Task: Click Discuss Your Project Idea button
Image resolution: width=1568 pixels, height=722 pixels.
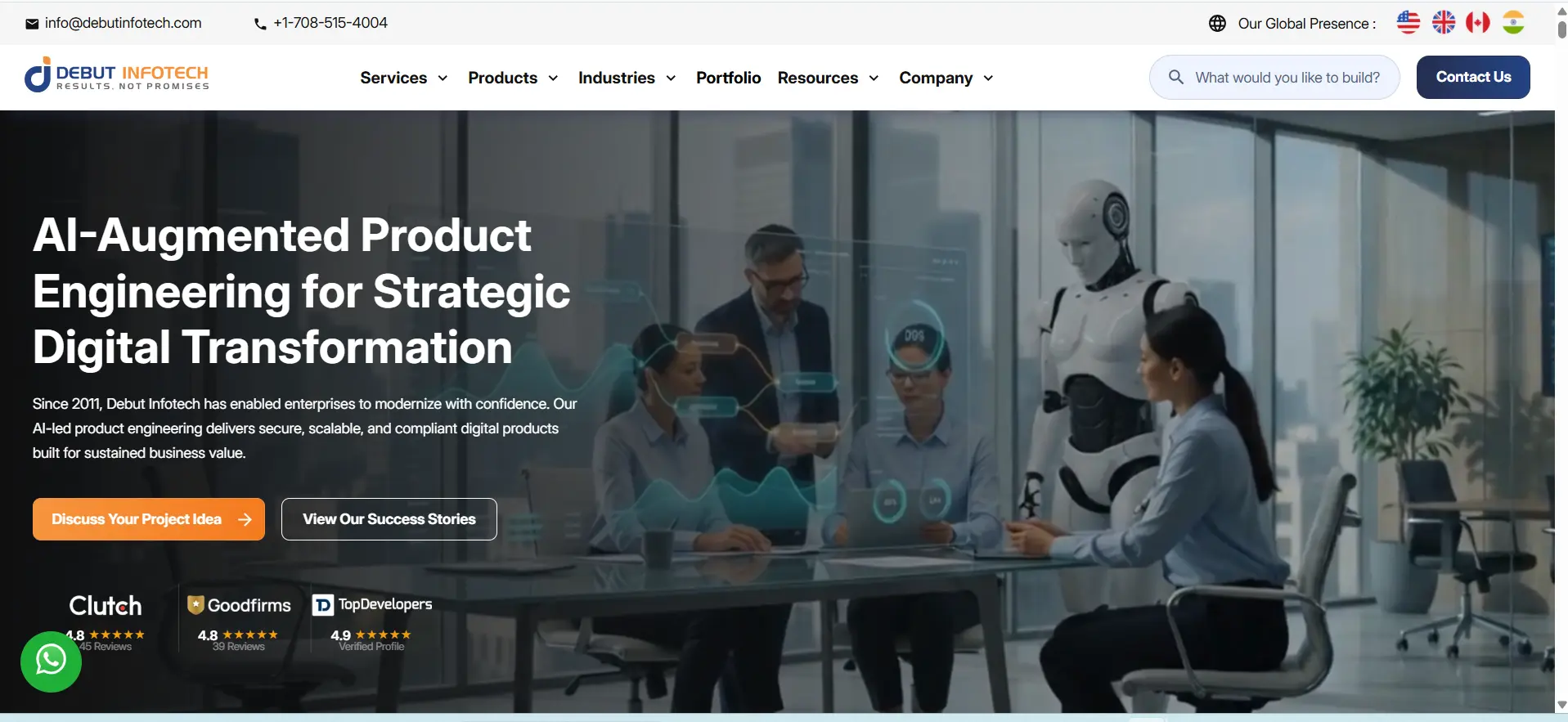Action: coord(149,519)
